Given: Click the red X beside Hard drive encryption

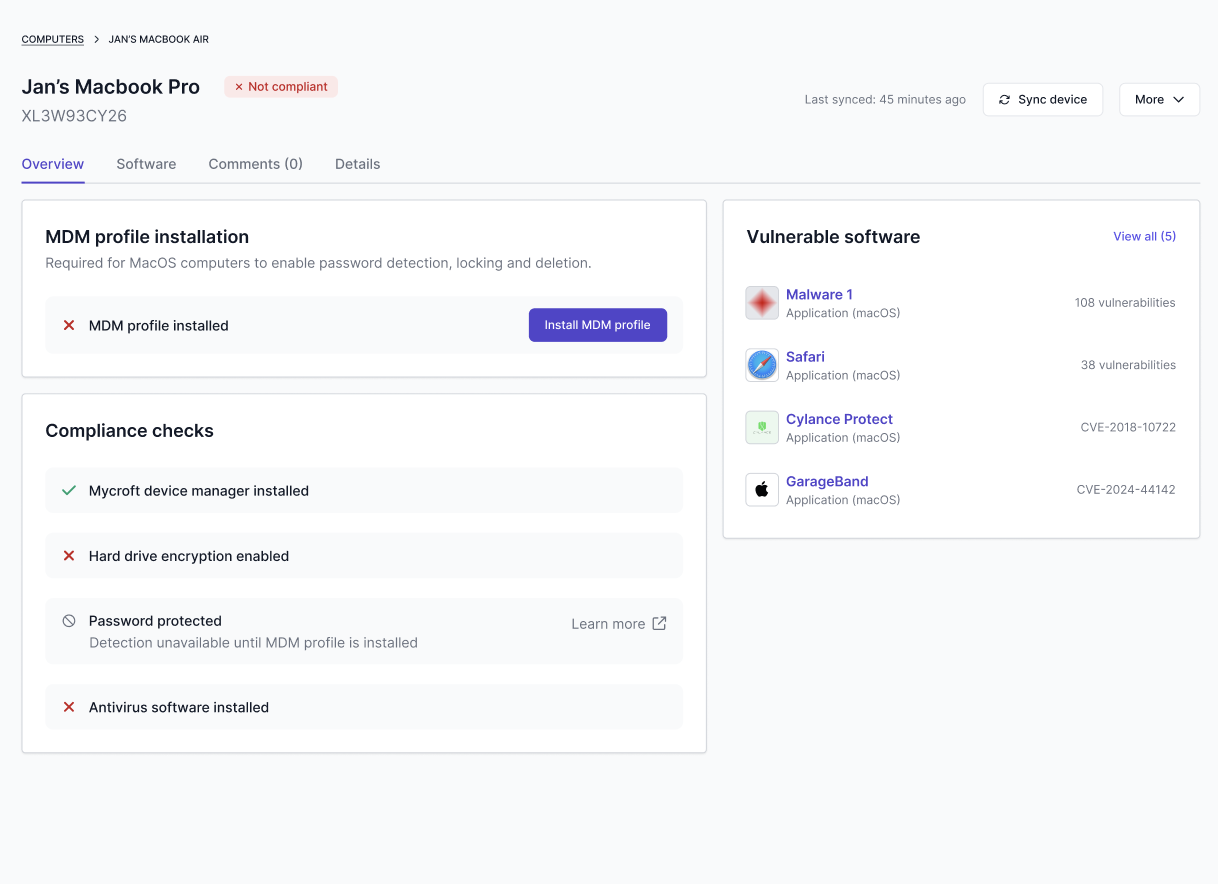Looking at the screenshot, I should click(x=69, y=556).
